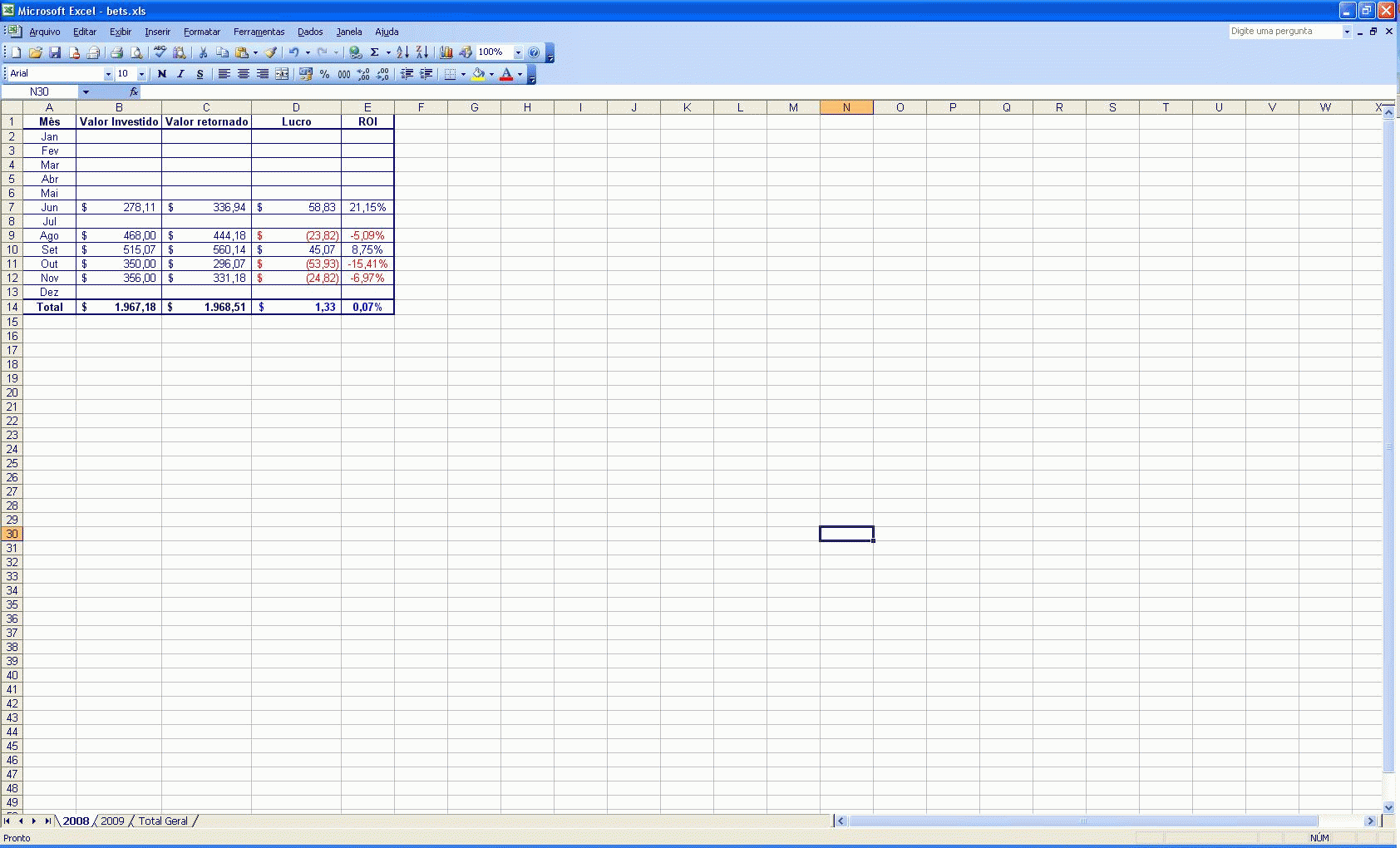Click the vertical scrollbar down arrow
This screenshot has width=1400, height=848.
click(x=1388, y=806)
